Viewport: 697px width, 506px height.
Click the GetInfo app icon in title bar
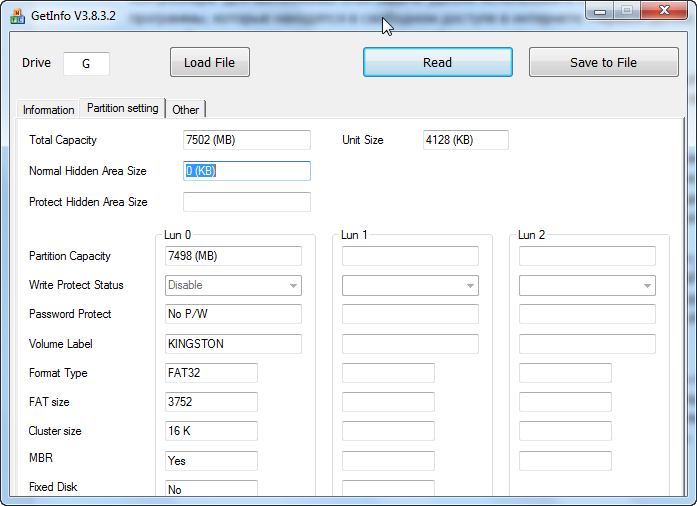pyautogui.click(x=17, y=16)
